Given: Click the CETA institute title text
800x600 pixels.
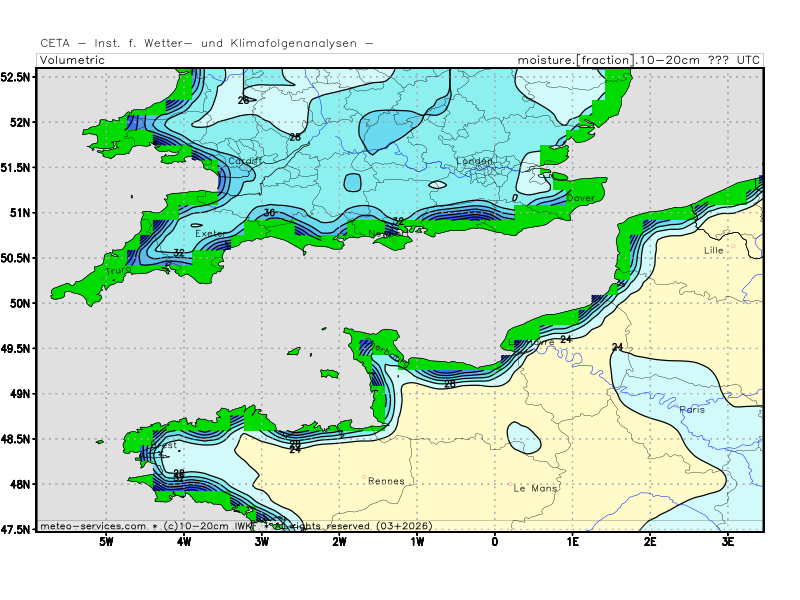Looking at the screenshot, I should point(207,43).
